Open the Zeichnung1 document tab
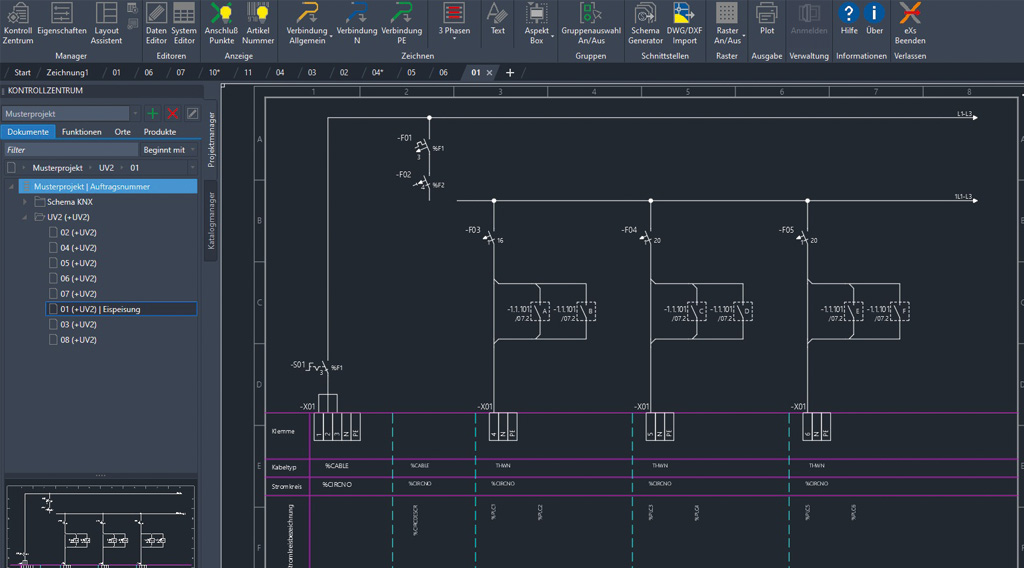The height and width of the screenshot is (568, 1024). [x=67, y=73]
